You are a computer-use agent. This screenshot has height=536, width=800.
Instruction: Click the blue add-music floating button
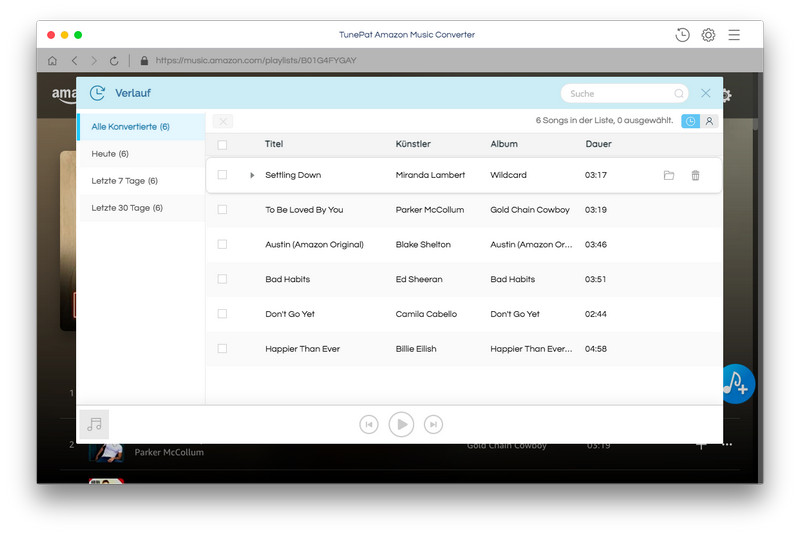[x=738, y=384]
